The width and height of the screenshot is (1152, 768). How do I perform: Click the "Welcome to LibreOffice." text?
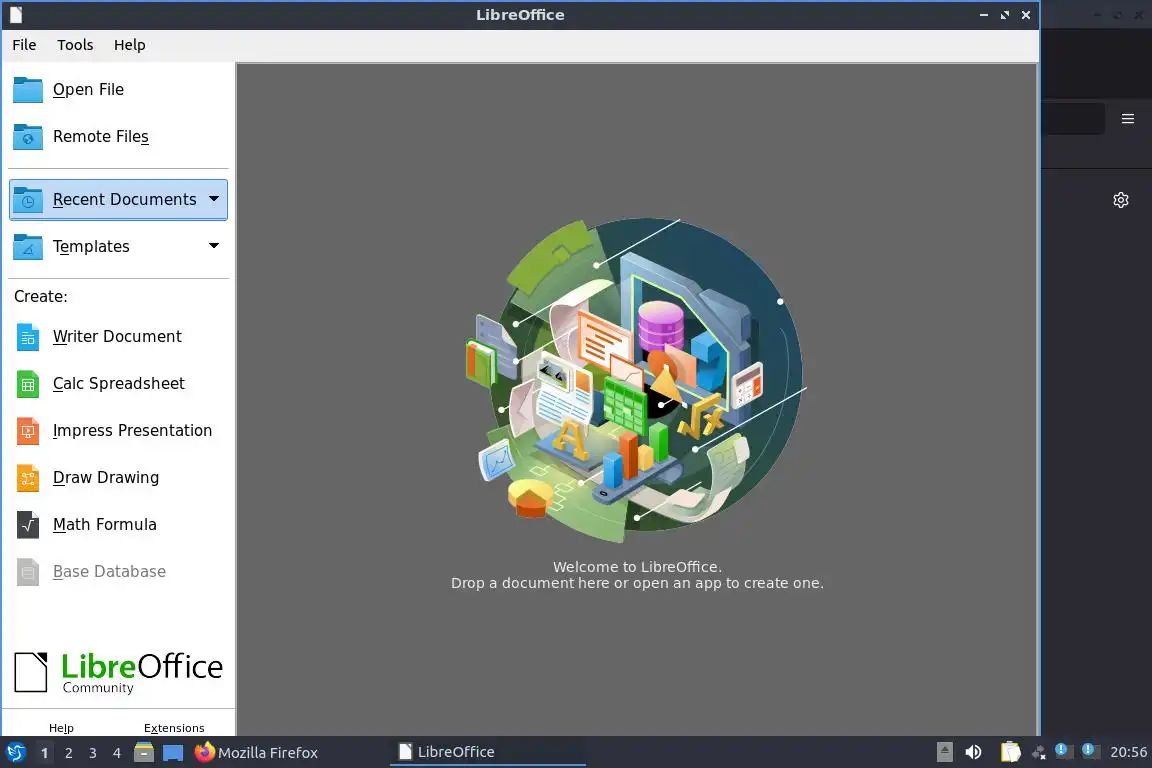coord(637,567)
